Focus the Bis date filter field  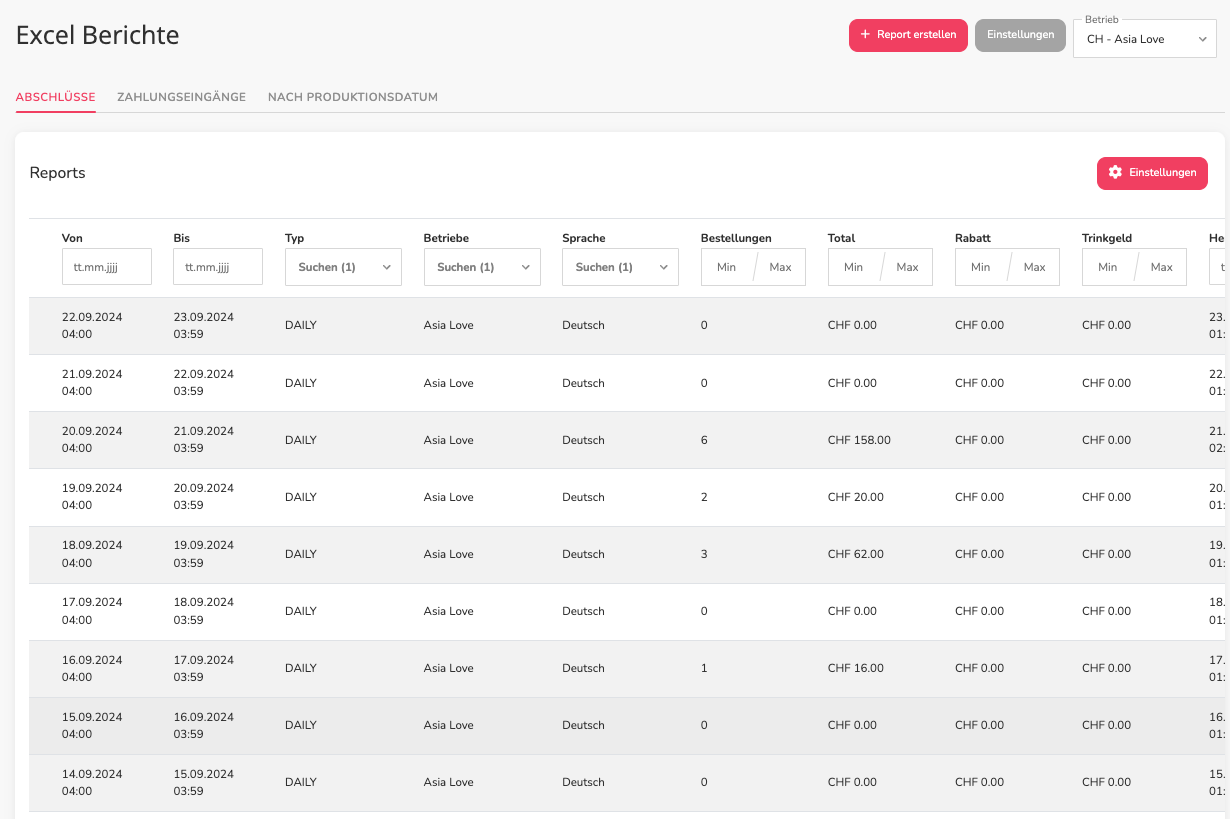pos(218,267)
